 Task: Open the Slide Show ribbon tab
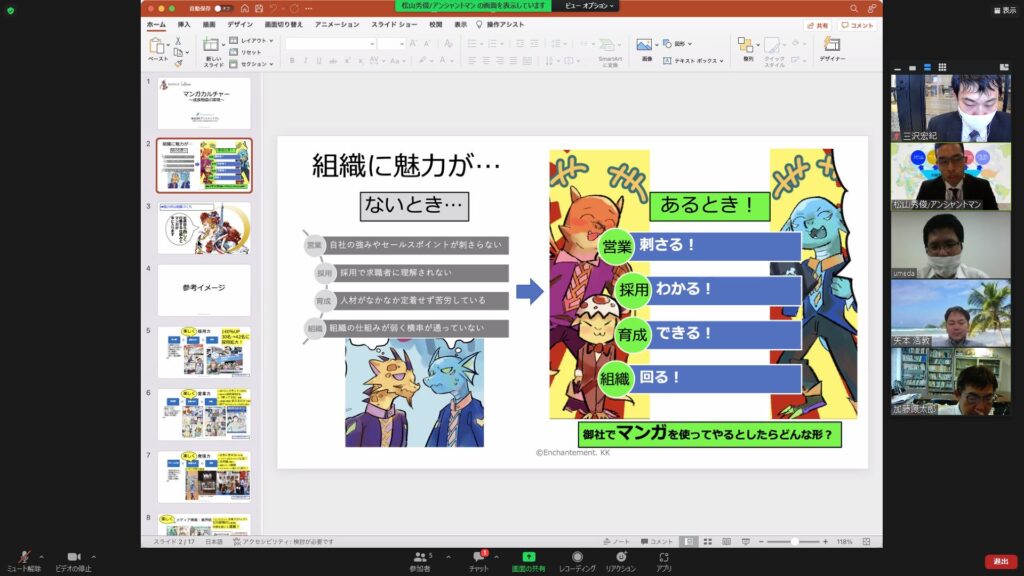(x=394, y=24)
